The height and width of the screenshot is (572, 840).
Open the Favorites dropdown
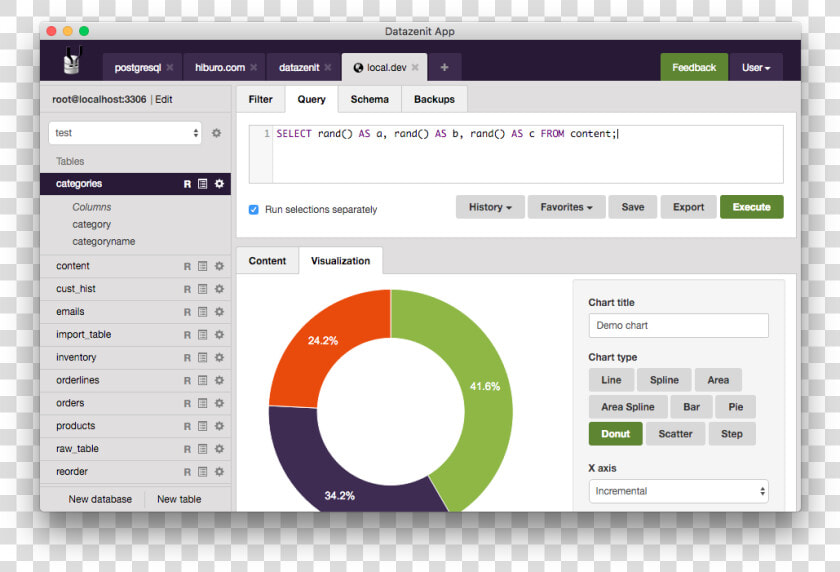coord(566,207)
